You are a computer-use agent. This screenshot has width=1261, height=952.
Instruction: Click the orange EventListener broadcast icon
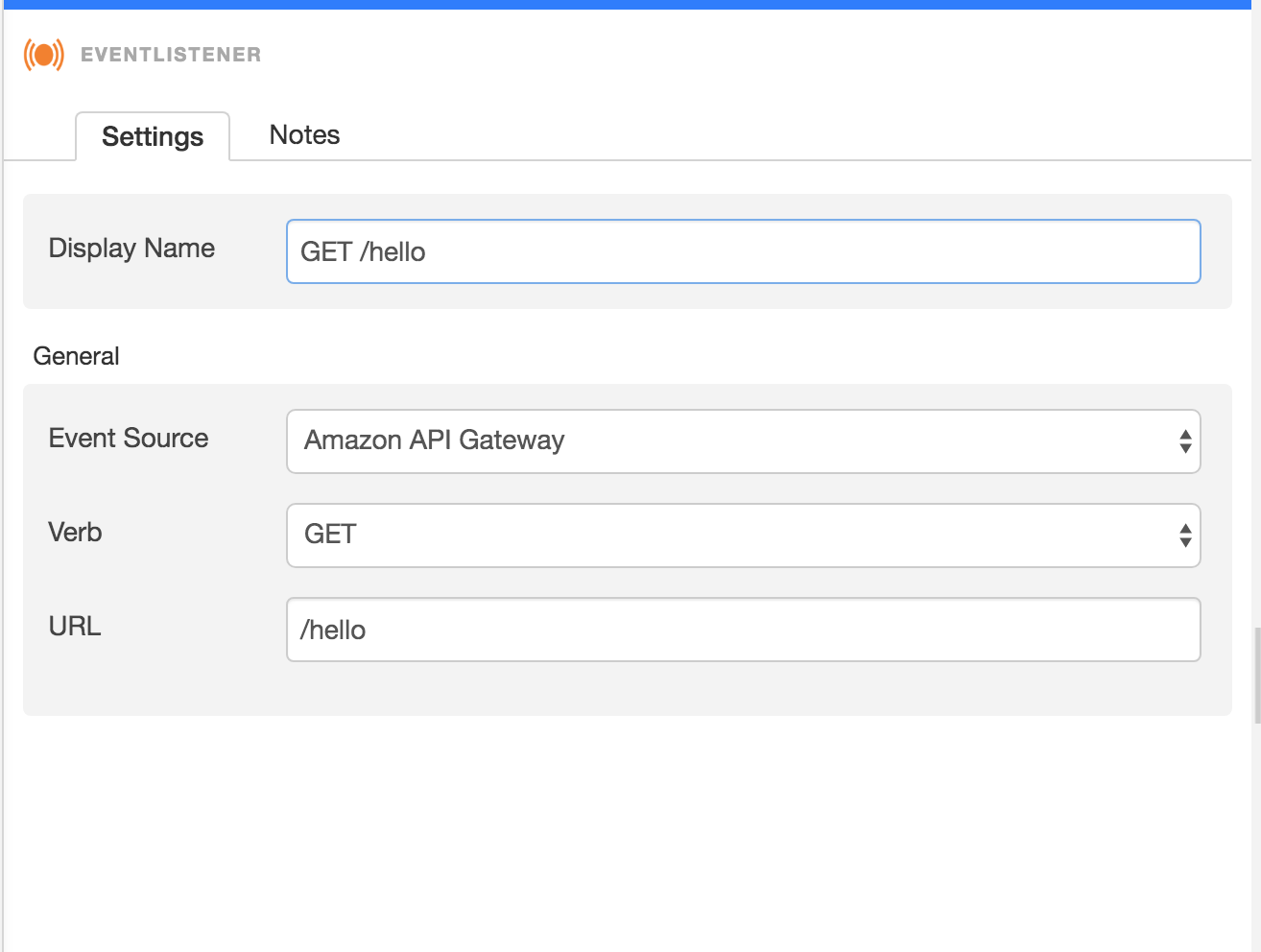[x=44, y=55]
